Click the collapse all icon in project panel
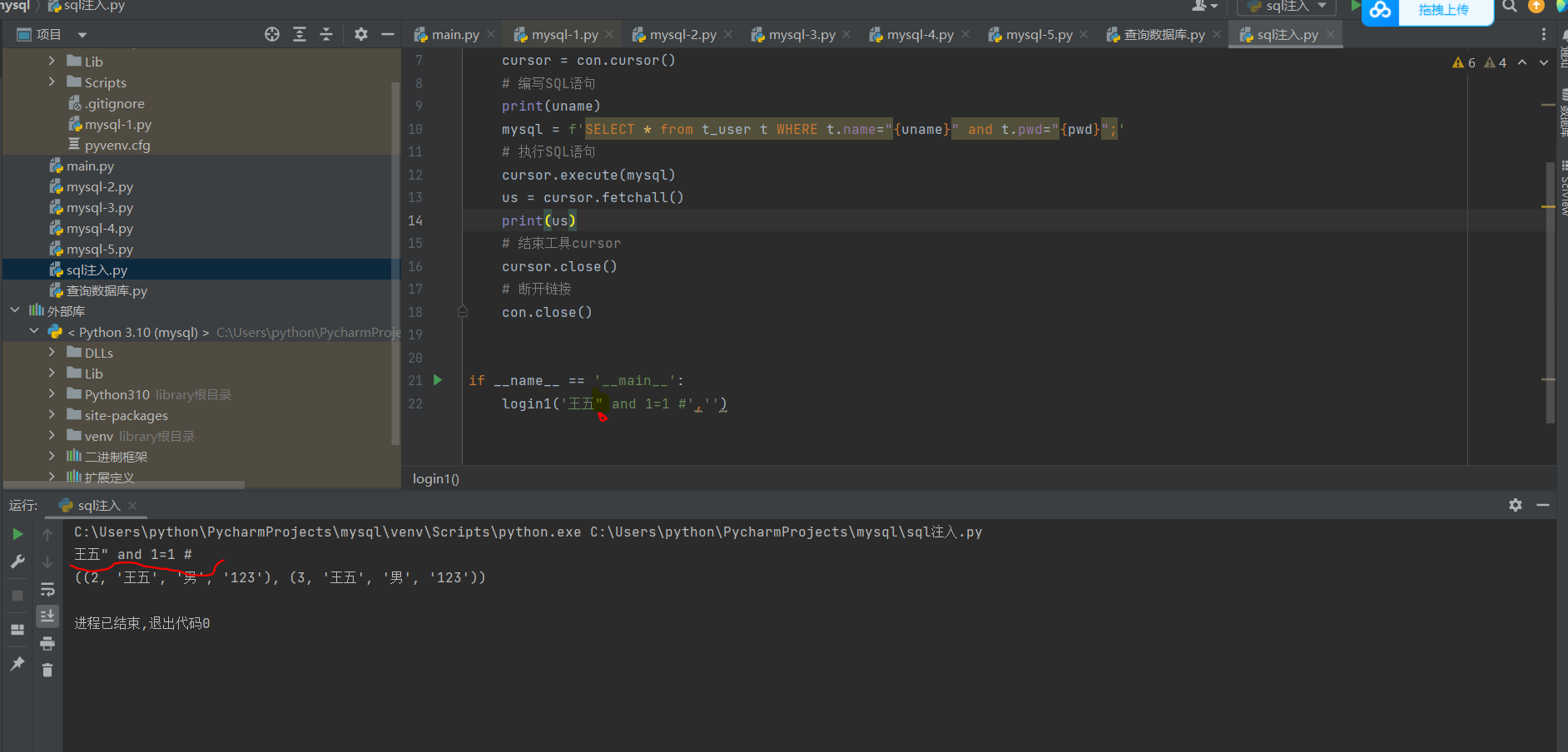This screenshot has width=1568, height=752. 326,34
